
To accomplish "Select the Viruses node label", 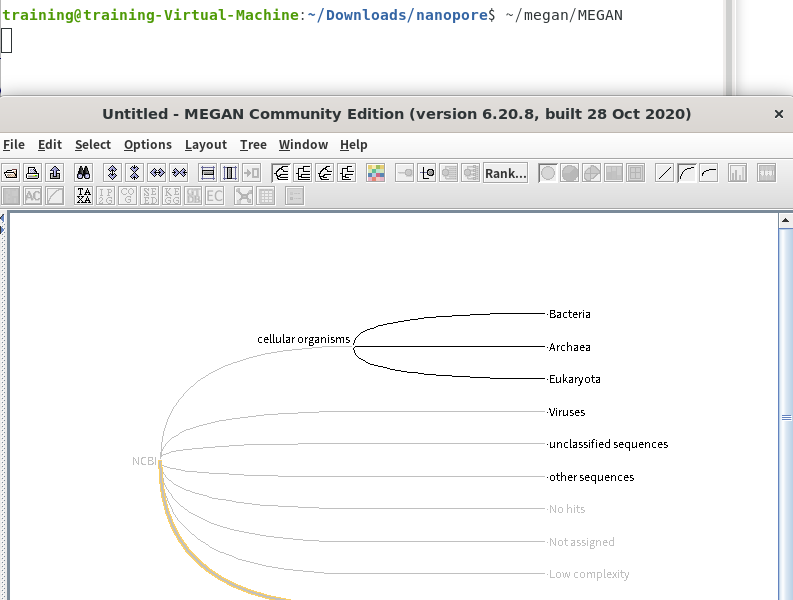I will (567, 412).
